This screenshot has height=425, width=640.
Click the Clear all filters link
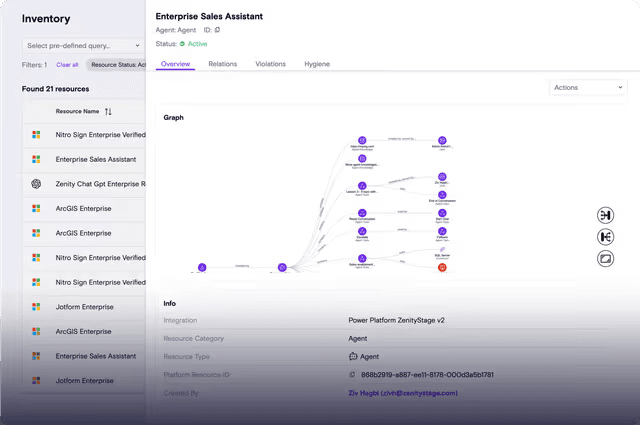coord(67,64)
